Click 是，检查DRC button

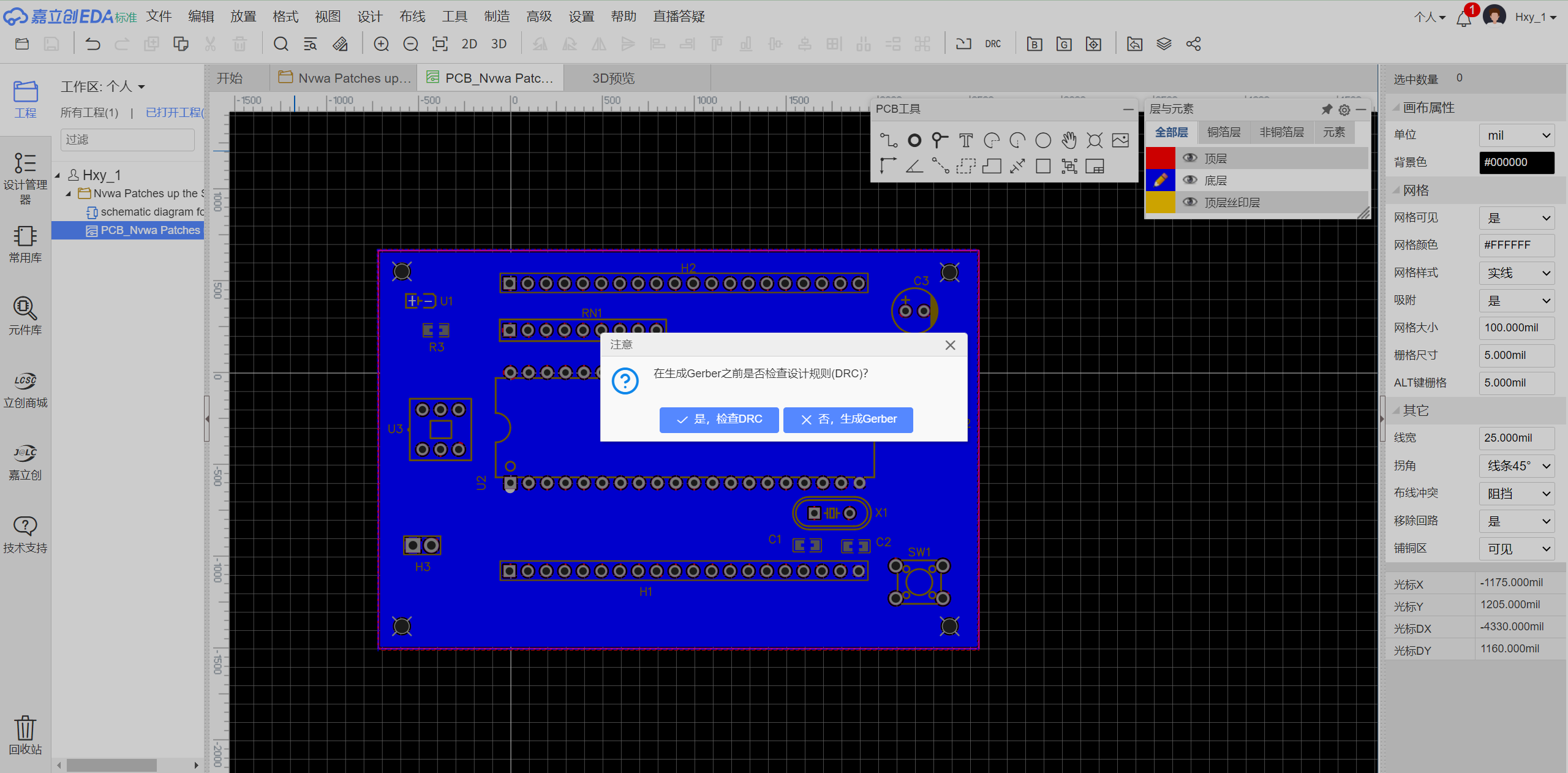pyautogui.click(x=719, y=420)
